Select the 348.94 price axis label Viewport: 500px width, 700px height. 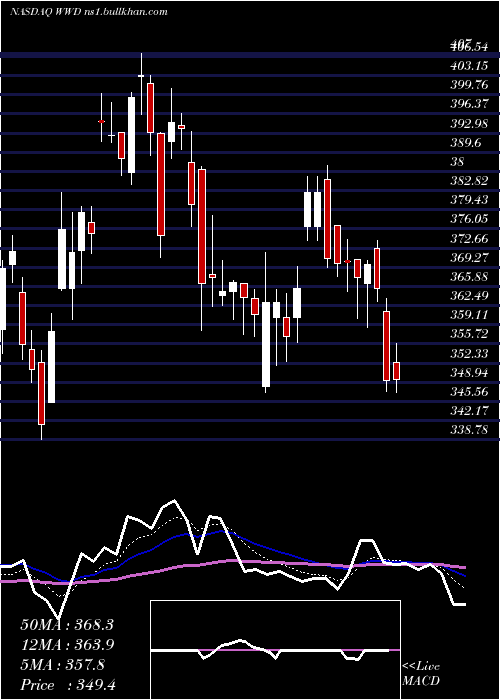[x=469, y=372]
